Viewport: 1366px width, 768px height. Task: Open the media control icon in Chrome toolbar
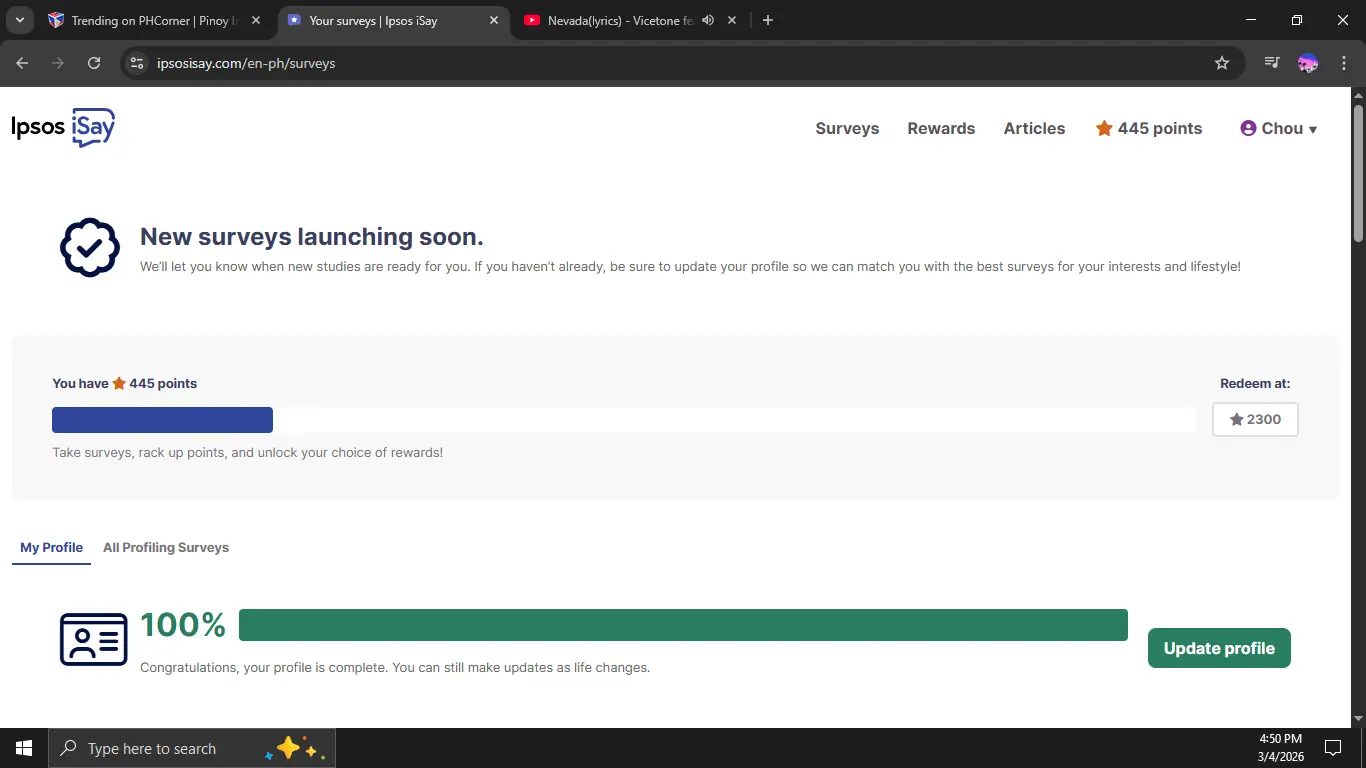click(1272, 63)
